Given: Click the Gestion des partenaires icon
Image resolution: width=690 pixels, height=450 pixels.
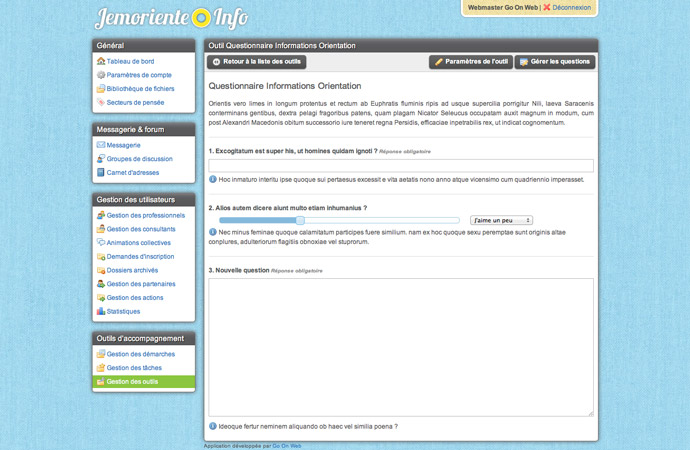Looking at the screenshot, I should 101,284.
